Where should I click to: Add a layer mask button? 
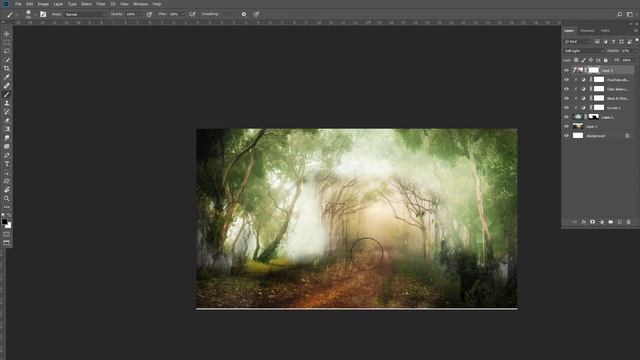(592, 222)
